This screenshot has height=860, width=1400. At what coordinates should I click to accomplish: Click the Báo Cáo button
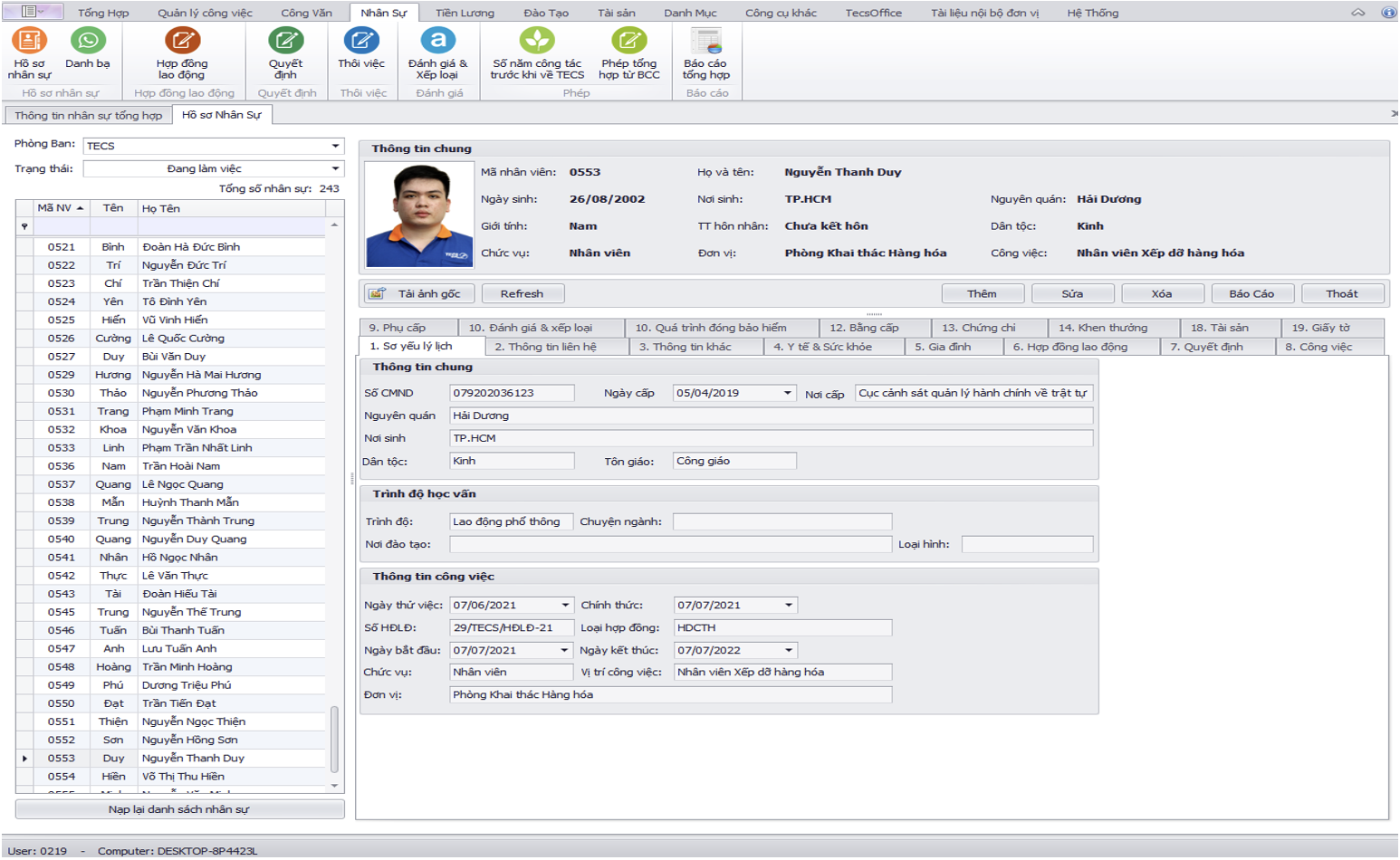(x=1251, y=293)
